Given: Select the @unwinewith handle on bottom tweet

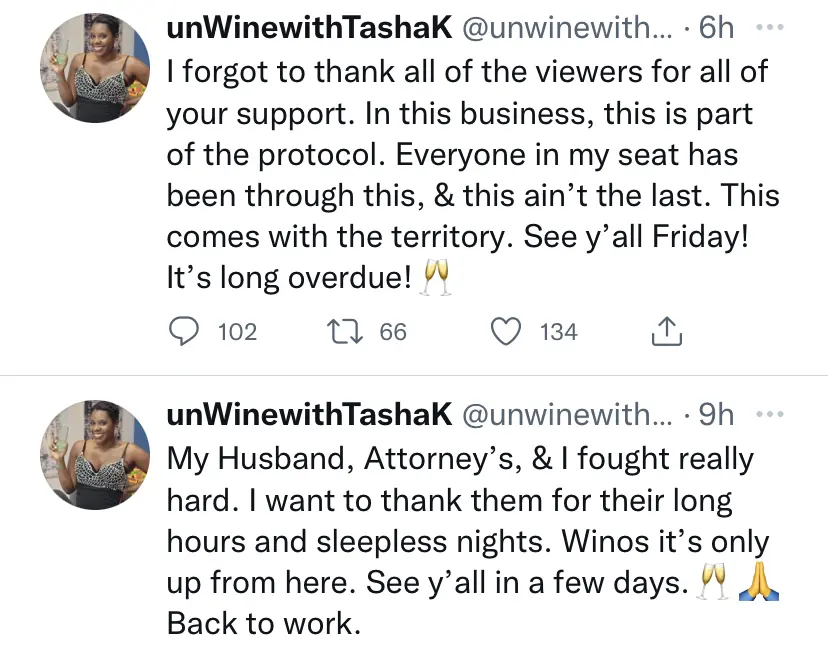Looking at the screenshot, I should coord(562,415).
